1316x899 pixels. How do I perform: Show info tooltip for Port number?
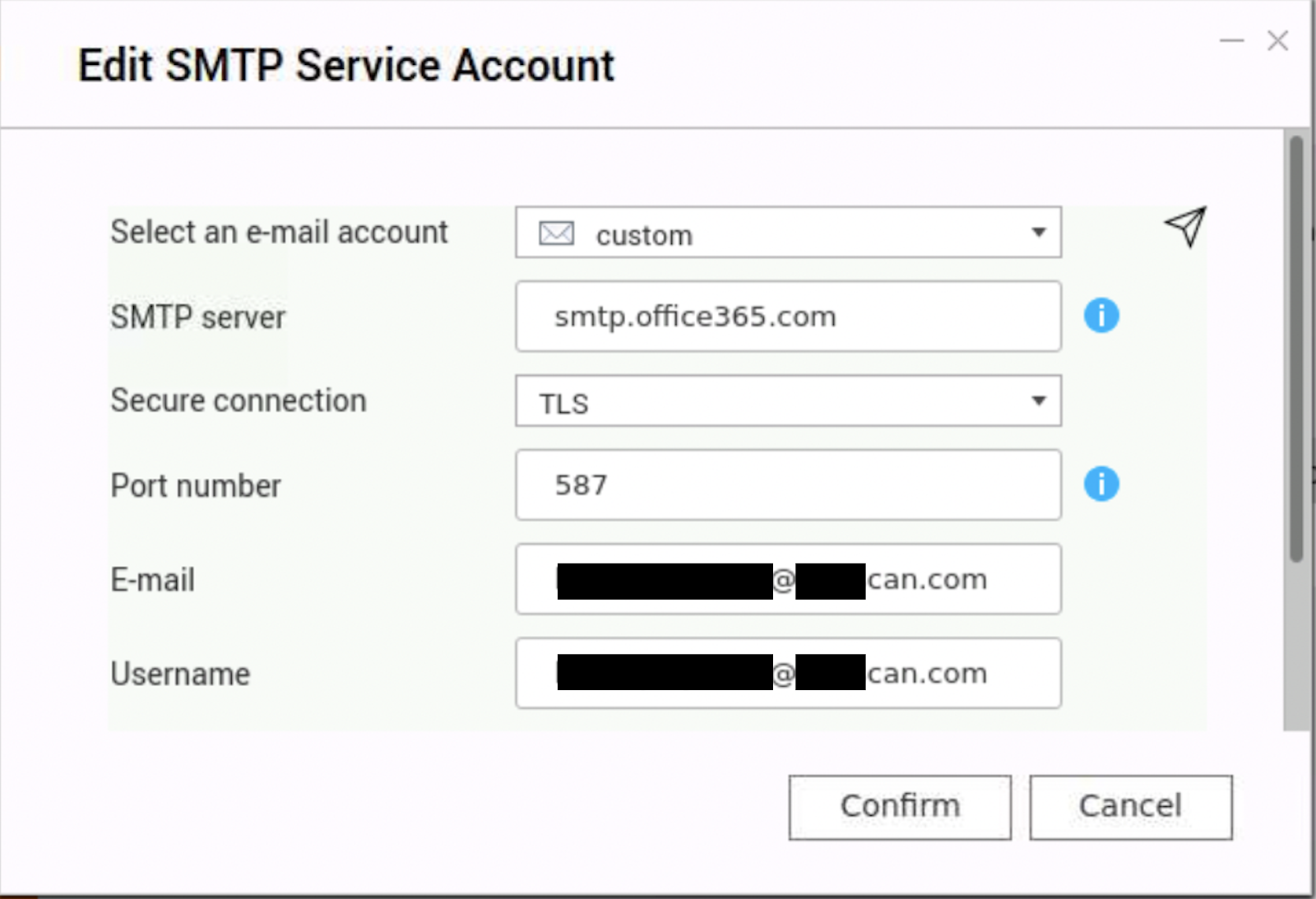[1101, 484]
